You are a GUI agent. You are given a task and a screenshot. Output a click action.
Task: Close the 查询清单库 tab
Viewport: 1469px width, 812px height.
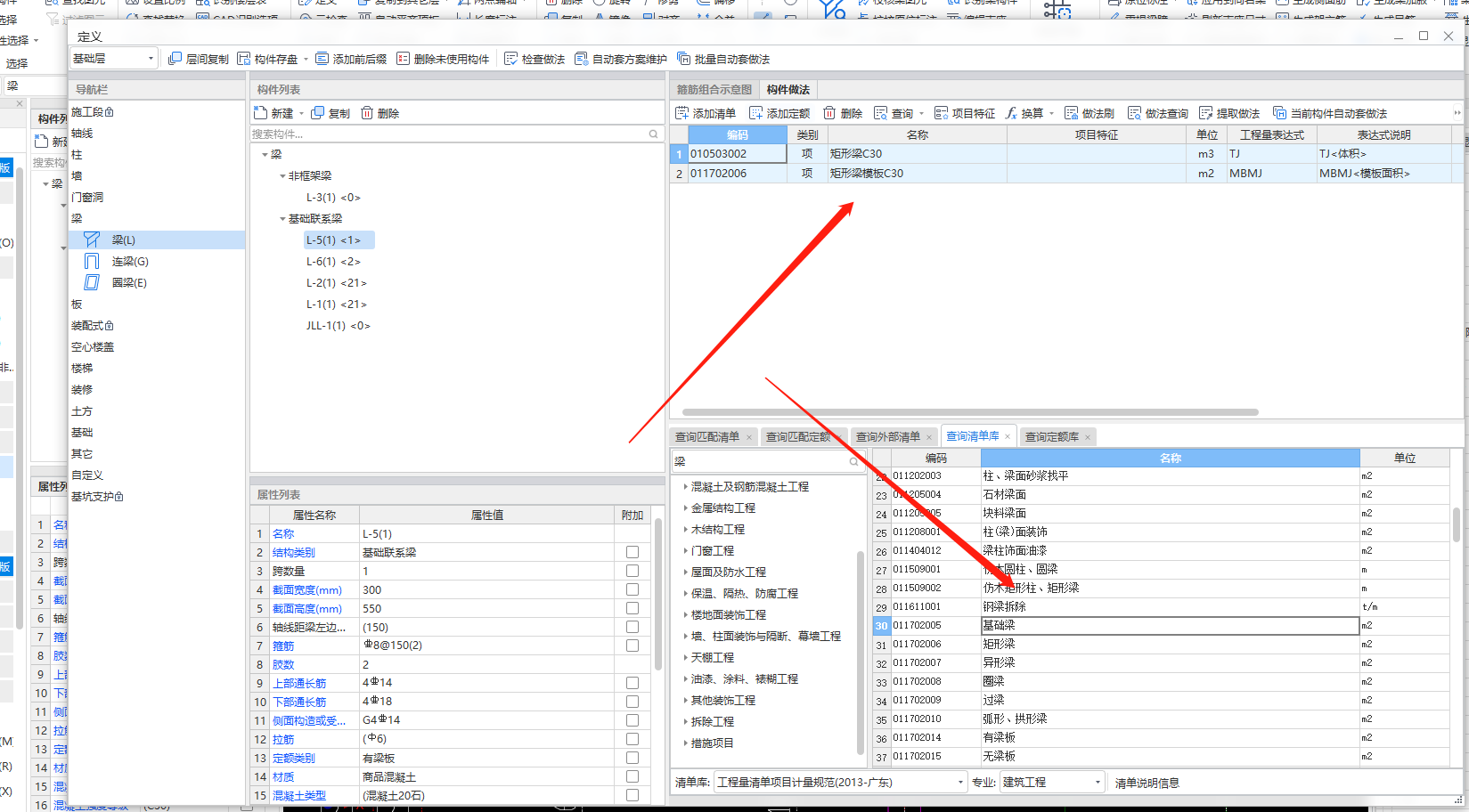tap(1008, 436)
